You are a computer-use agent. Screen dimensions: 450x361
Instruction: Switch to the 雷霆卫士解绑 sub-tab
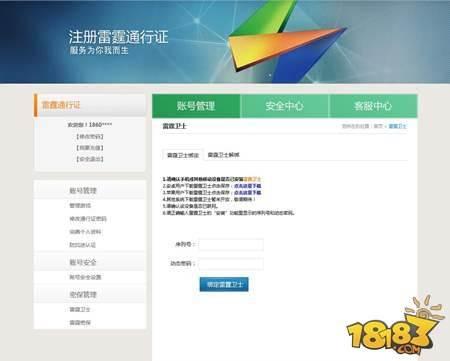(x=224, y=155)
